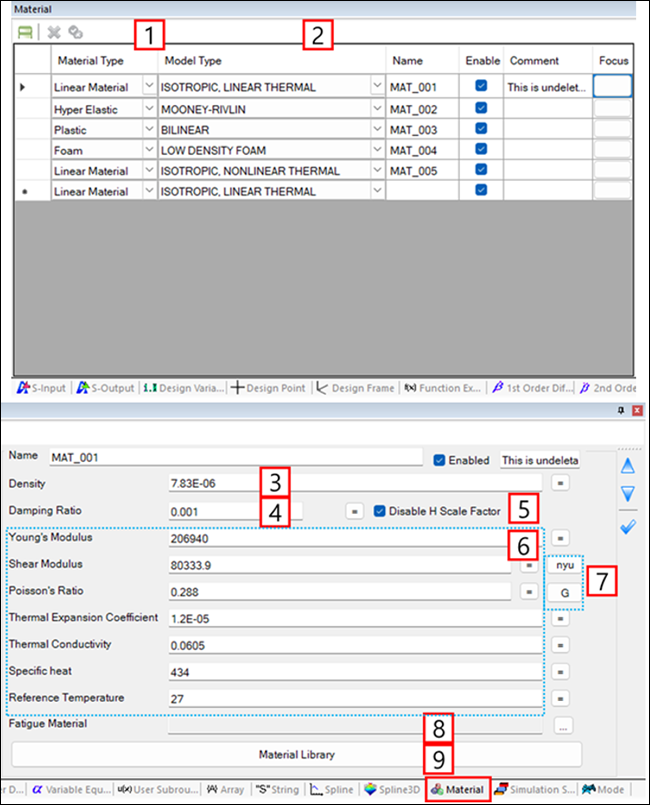The image size is (650, 805).
Task: Click Poisson's Ratio field with 0.288
Action: click(x=340, y=592)
